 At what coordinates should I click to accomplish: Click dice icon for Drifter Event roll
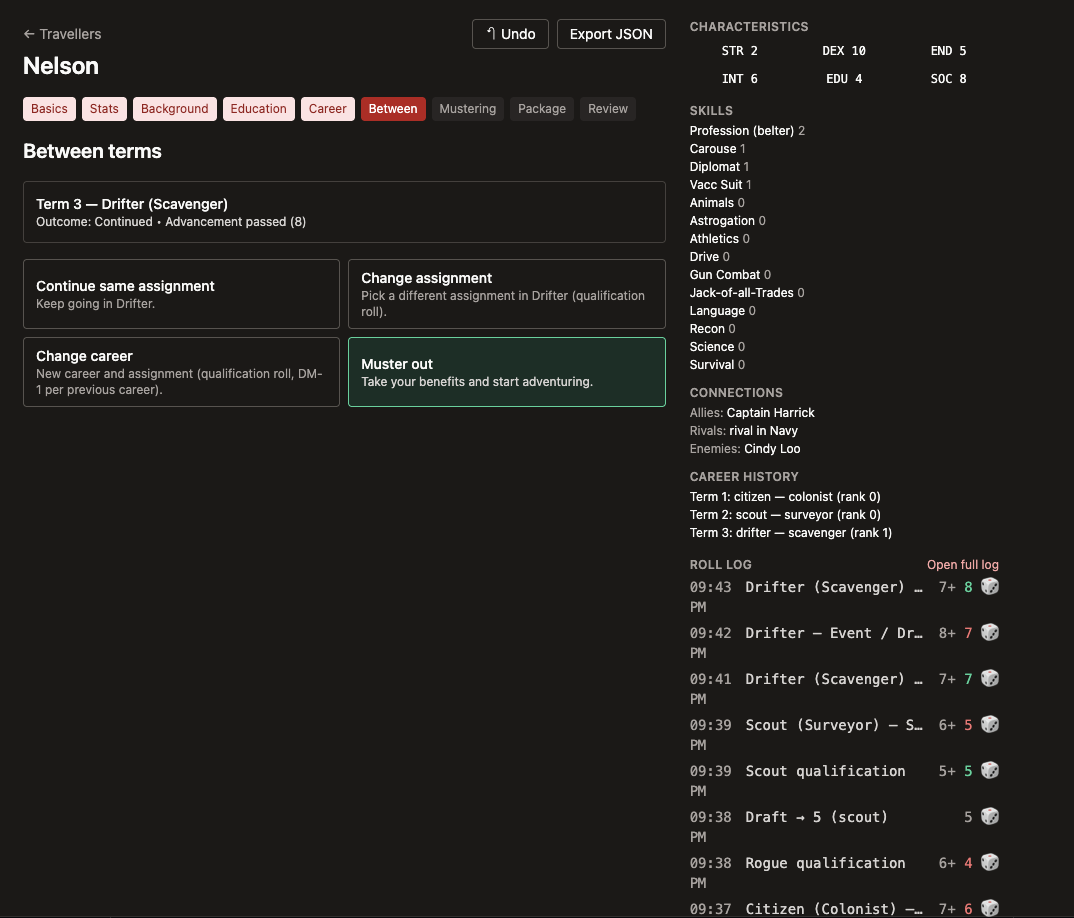989,632
